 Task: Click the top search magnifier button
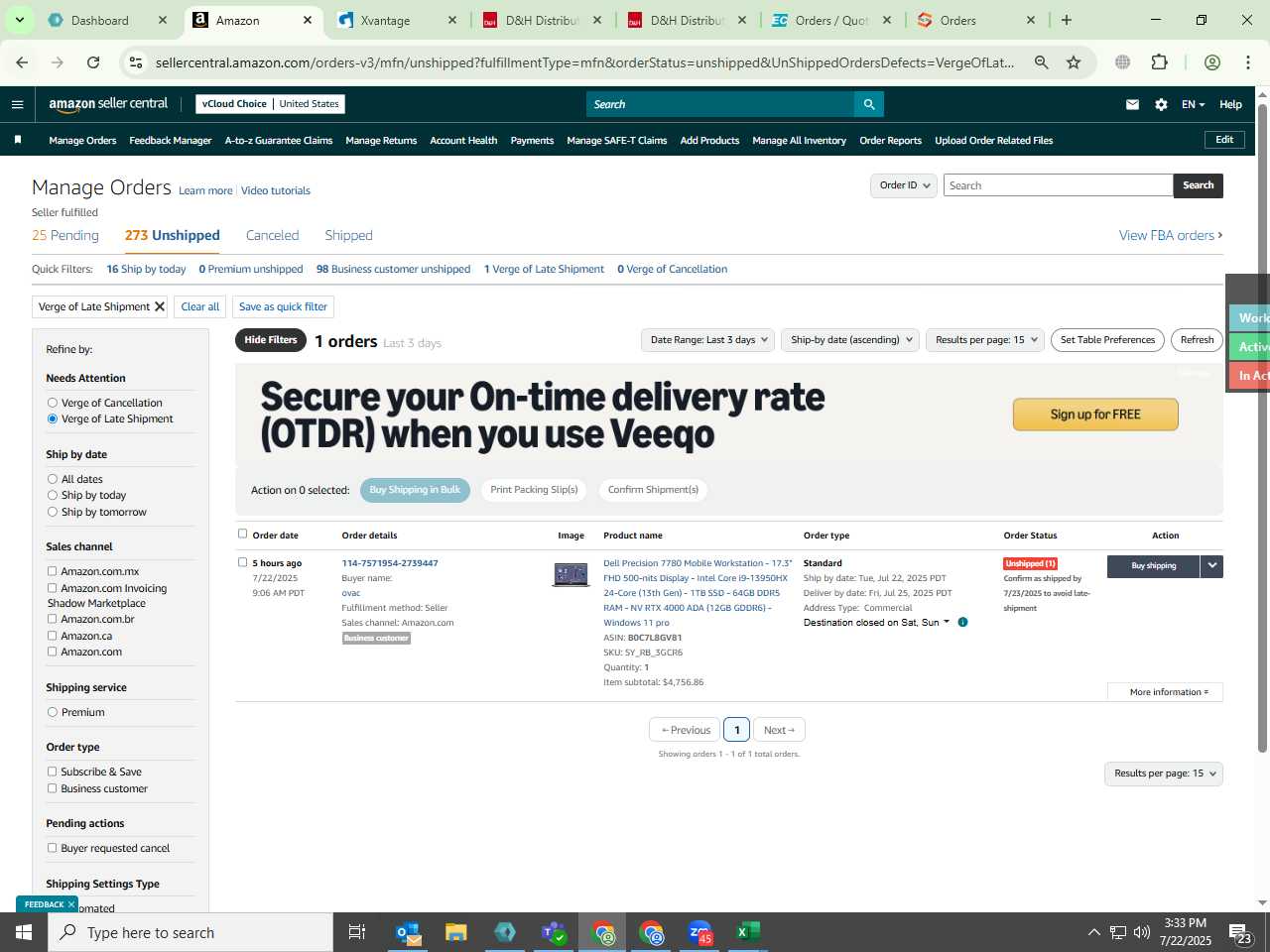869,104
